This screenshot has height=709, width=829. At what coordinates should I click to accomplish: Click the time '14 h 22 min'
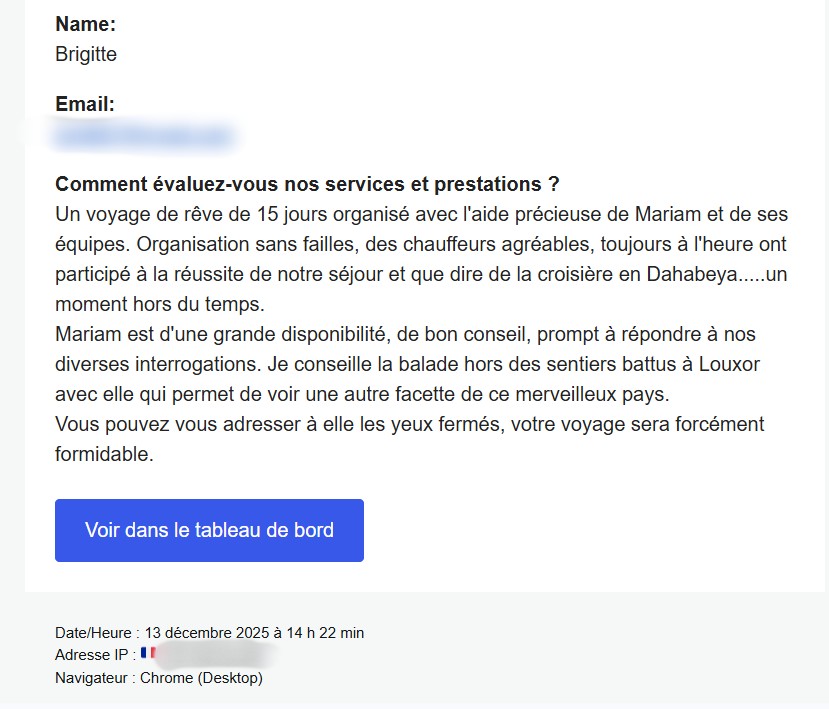point(327,633)
